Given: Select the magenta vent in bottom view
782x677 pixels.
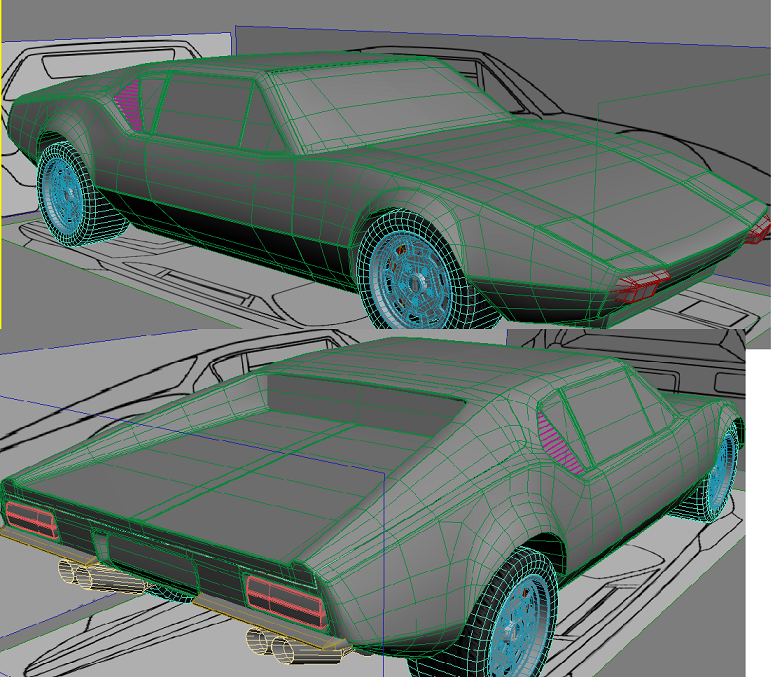Looking at the screenshot, I should click(560, 440).
